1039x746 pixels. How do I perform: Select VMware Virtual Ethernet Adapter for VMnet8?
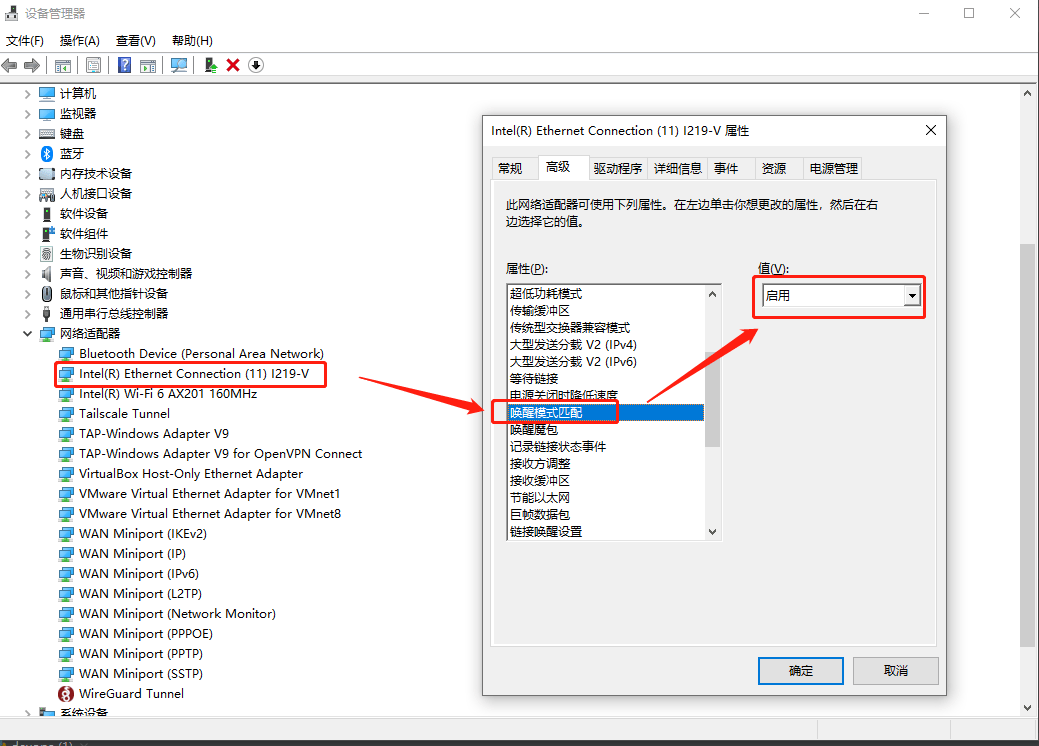[x=209, y=513]
